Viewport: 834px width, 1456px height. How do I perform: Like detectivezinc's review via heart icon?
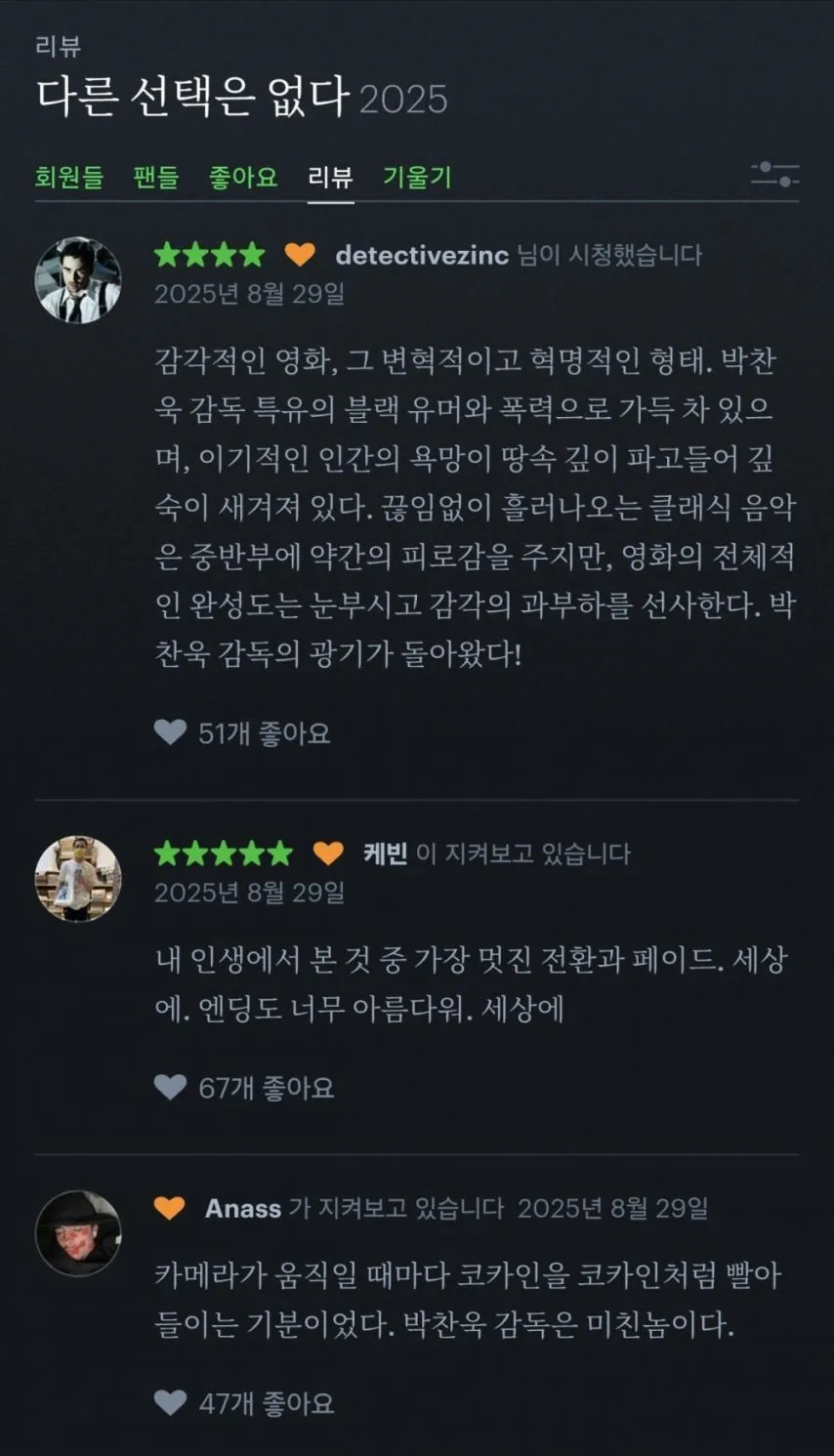170,732
